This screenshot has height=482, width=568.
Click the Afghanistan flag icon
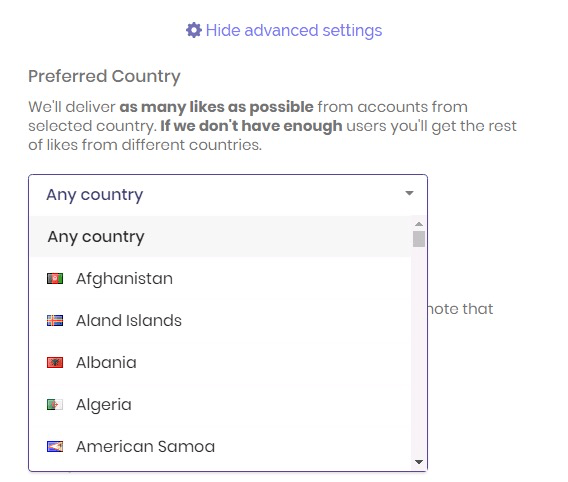[55, 278]
